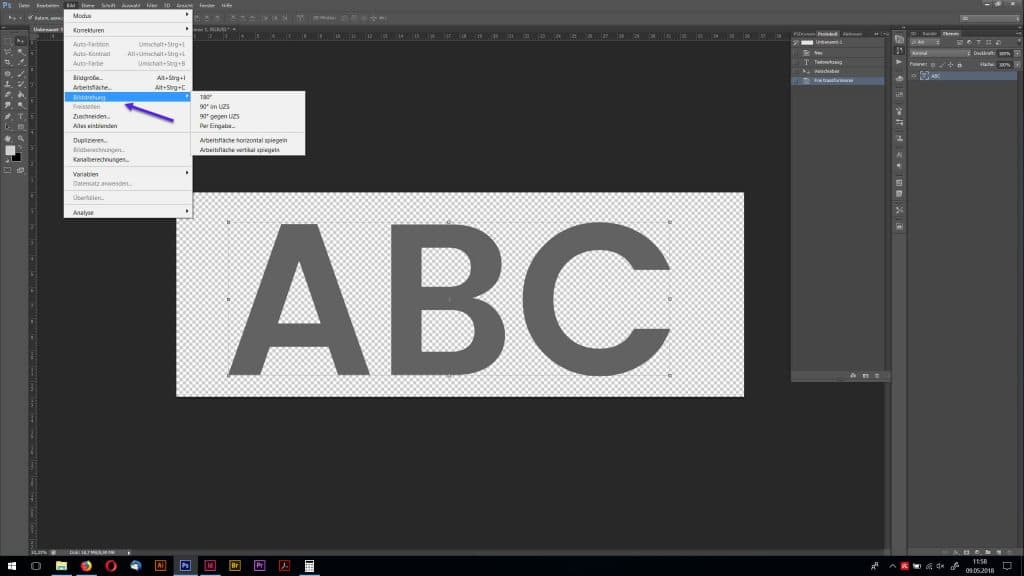Toggle layer filtering switch in Ebenen panel
This screenshot has width=1024, height=576.
(x=1019, y=41)
